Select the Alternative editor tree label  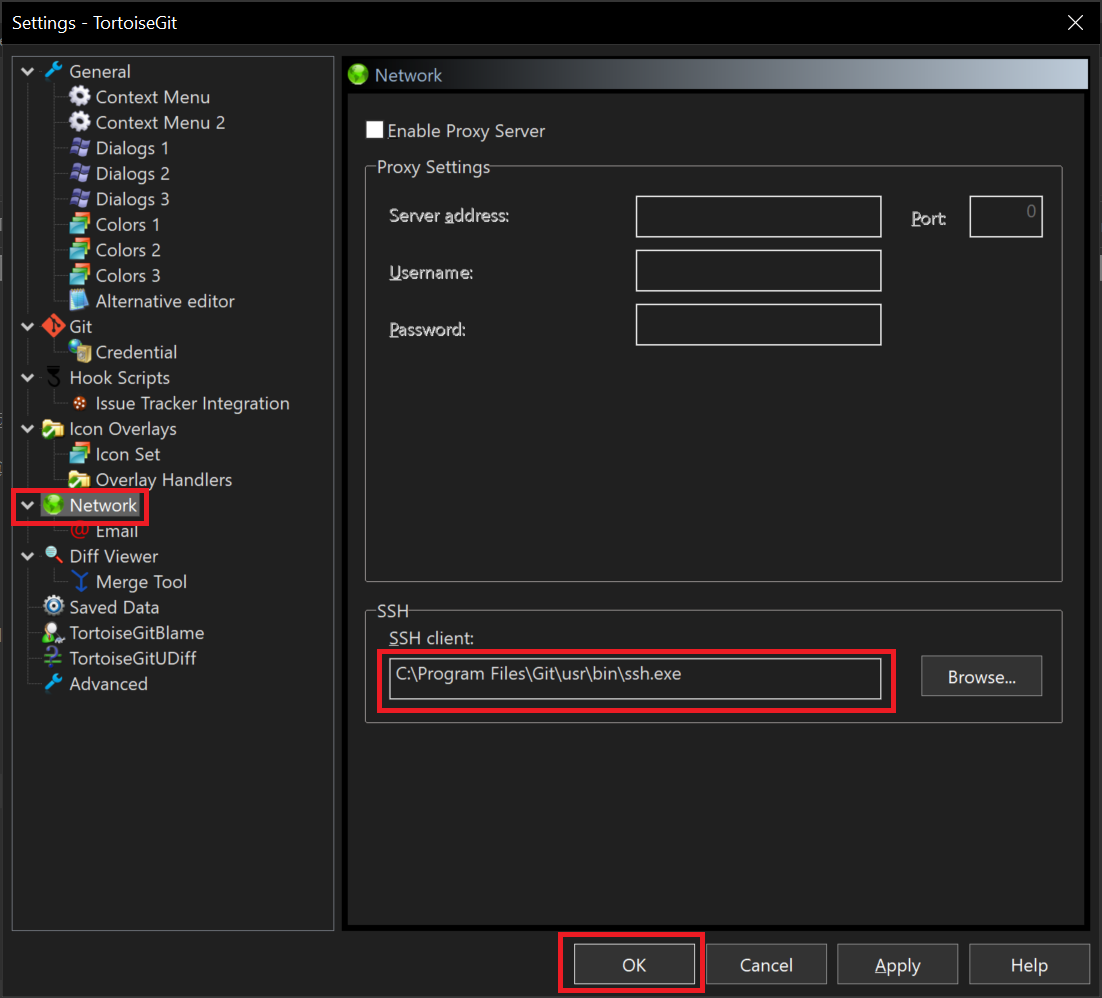click(x=165, y=302)
